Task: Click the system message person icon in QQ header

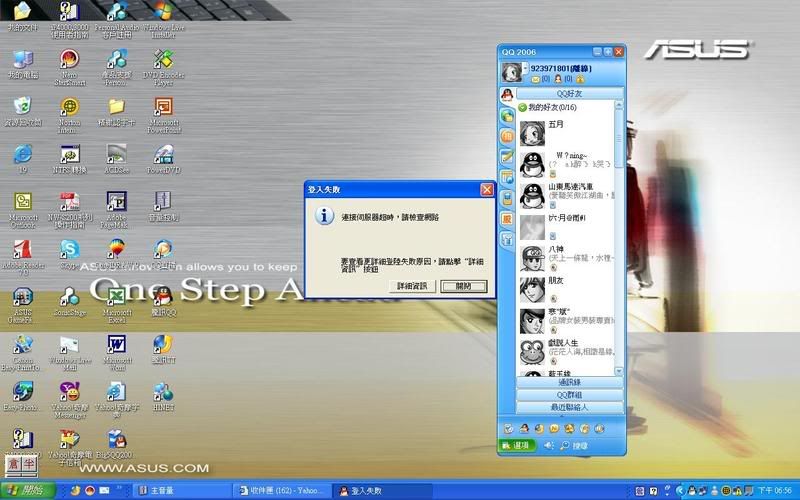Action: point(558,79)
